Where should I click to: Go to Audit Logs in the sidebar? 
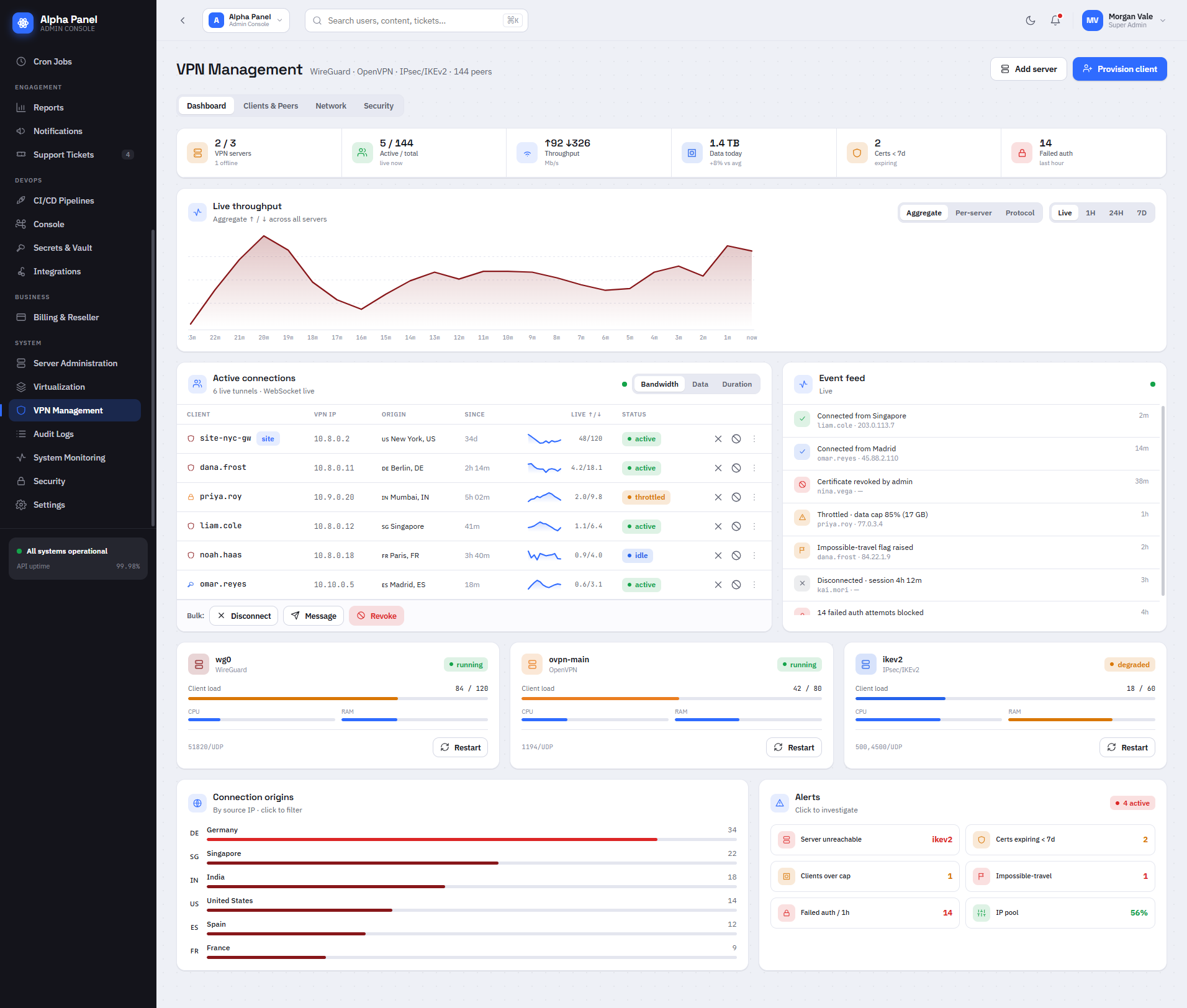tap(74, 434)
